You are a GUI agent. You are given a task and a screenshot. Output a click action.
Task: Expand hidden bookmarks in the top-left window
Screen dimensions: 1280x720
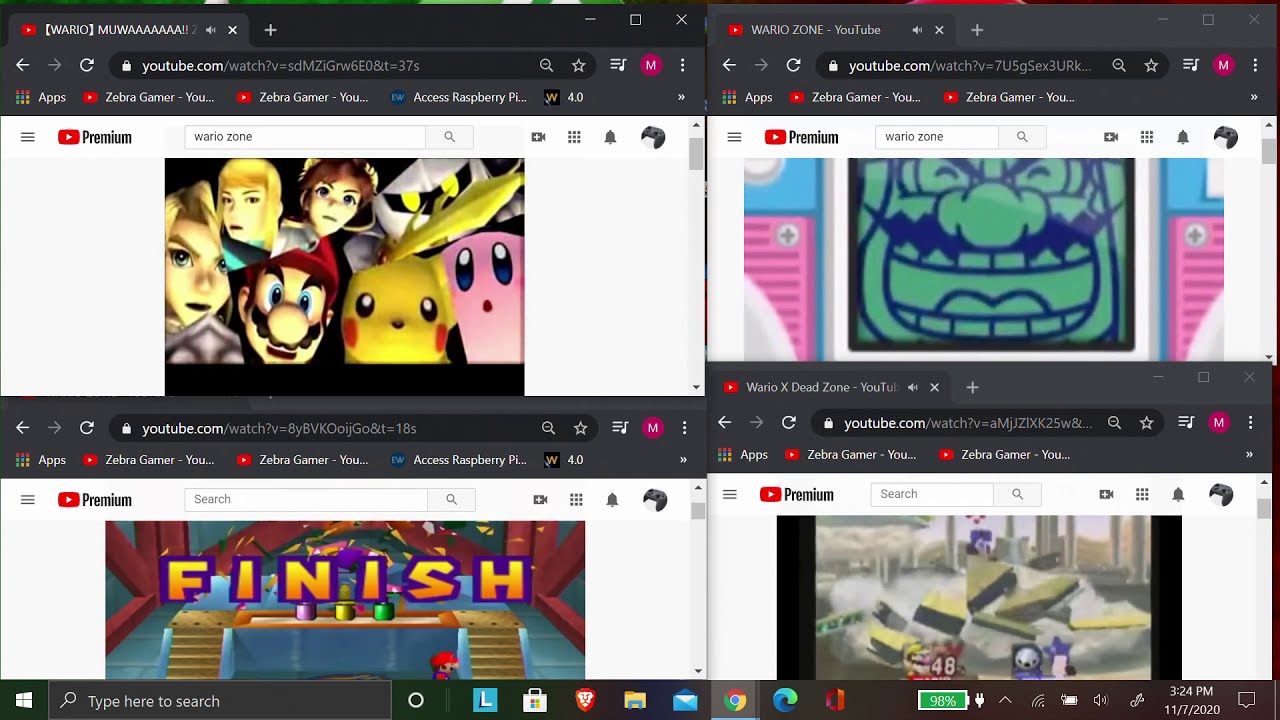[x=681, y=97]
